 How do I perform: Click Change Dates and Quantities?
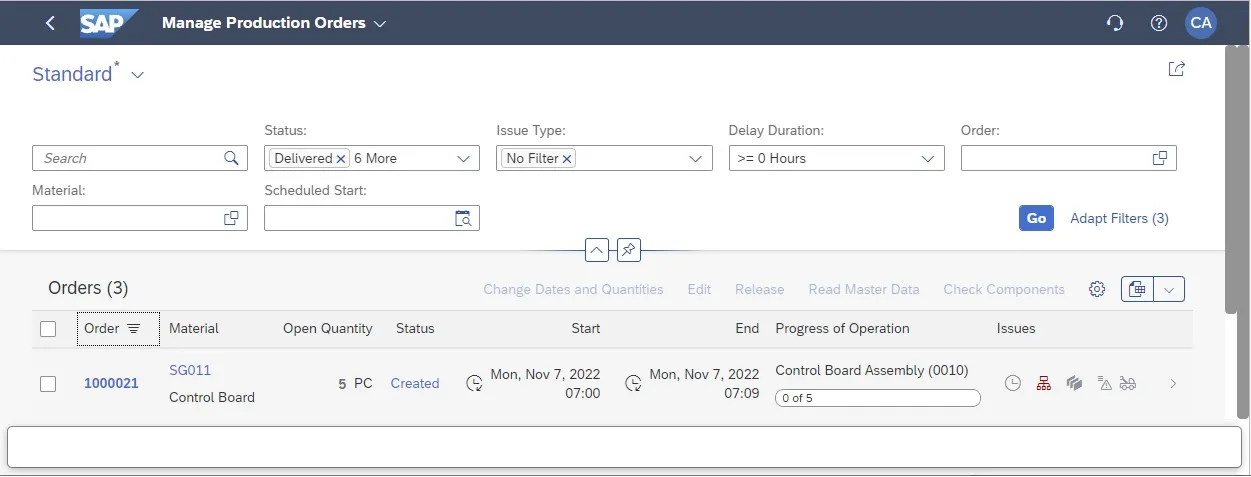[573, 289]
